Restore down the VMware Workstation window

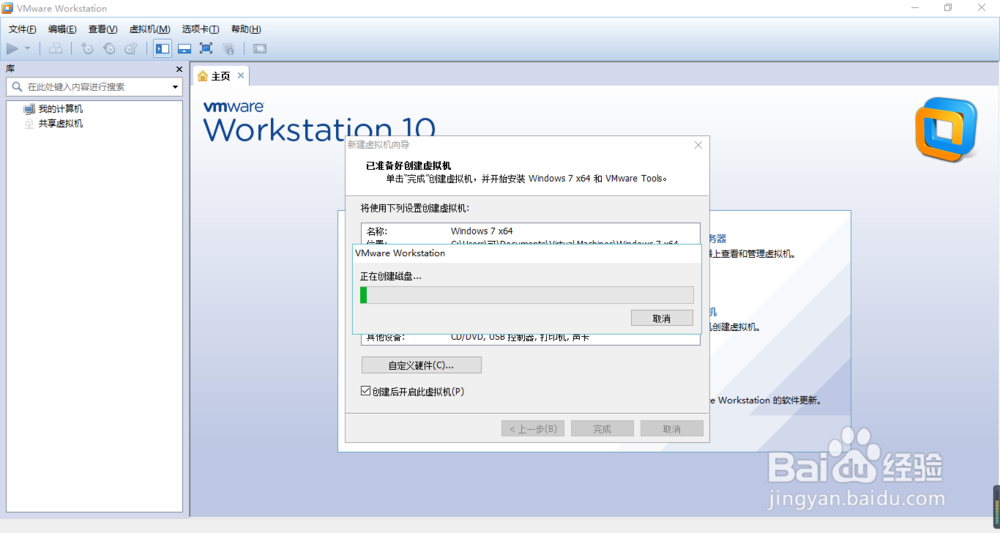pyautogui.click(x=948, y=8)
